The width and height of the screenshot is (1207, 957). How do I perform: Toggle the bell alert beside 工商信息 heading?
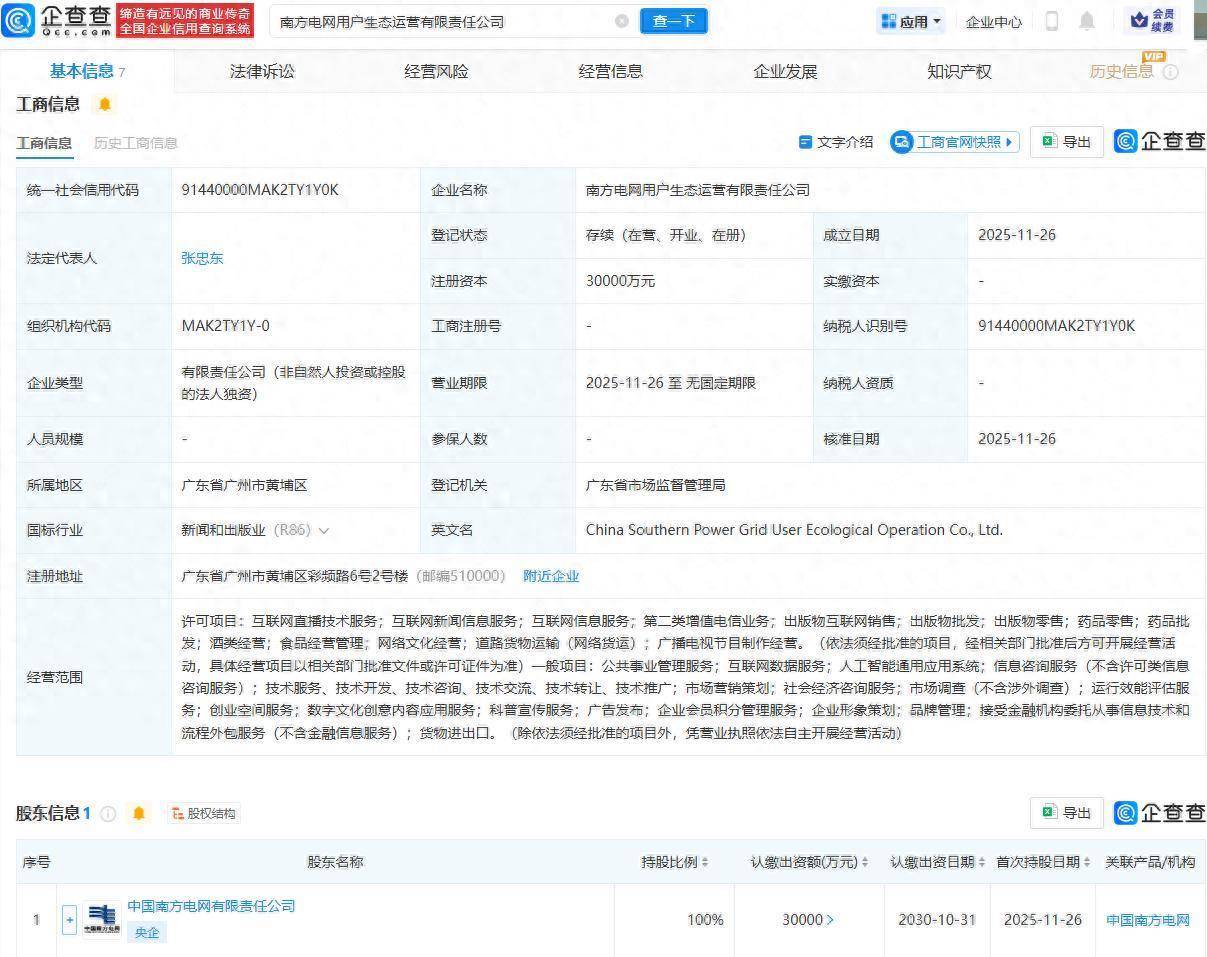click(104, 103)
